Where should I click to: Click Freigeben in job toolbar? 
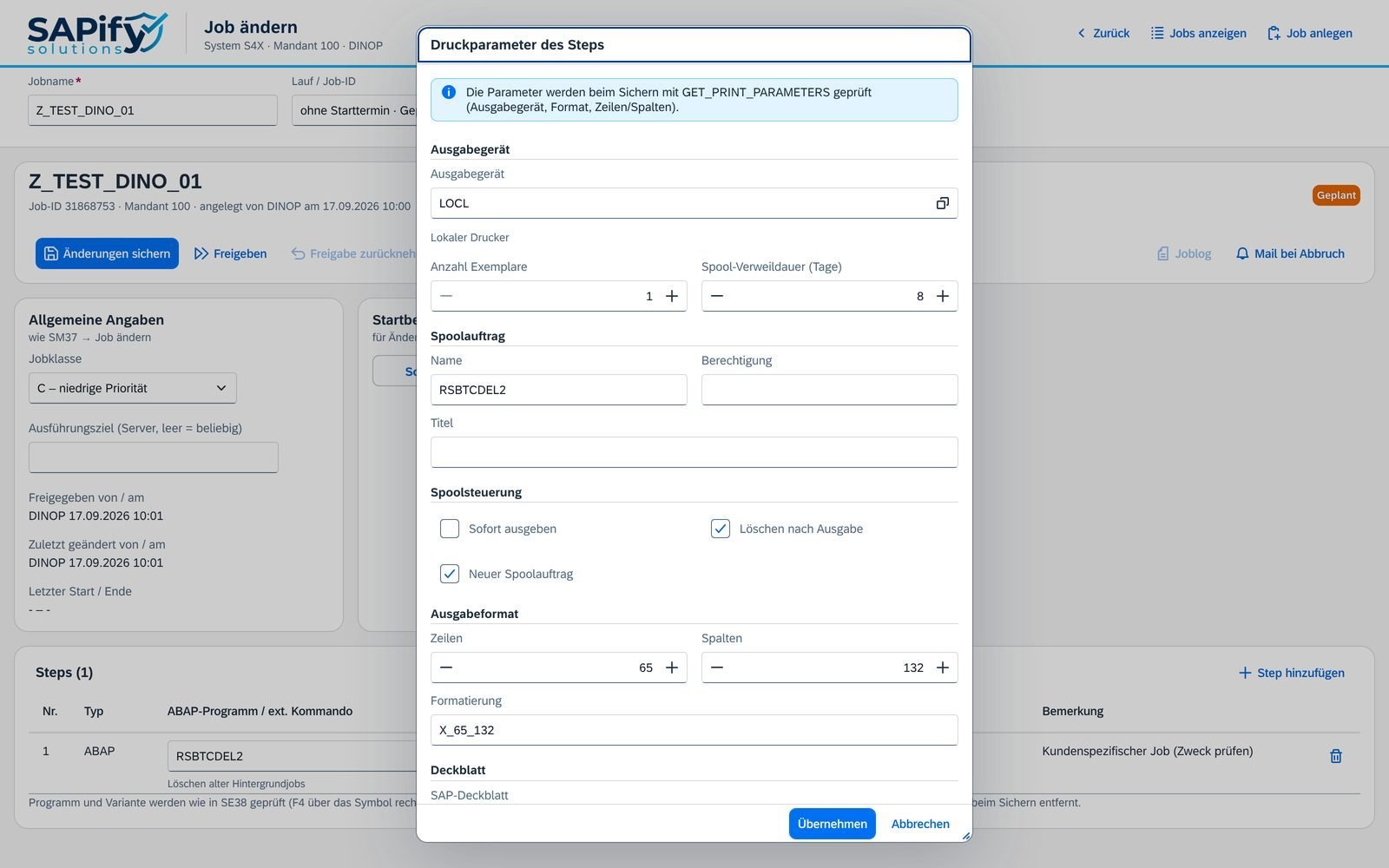[230, 253]
